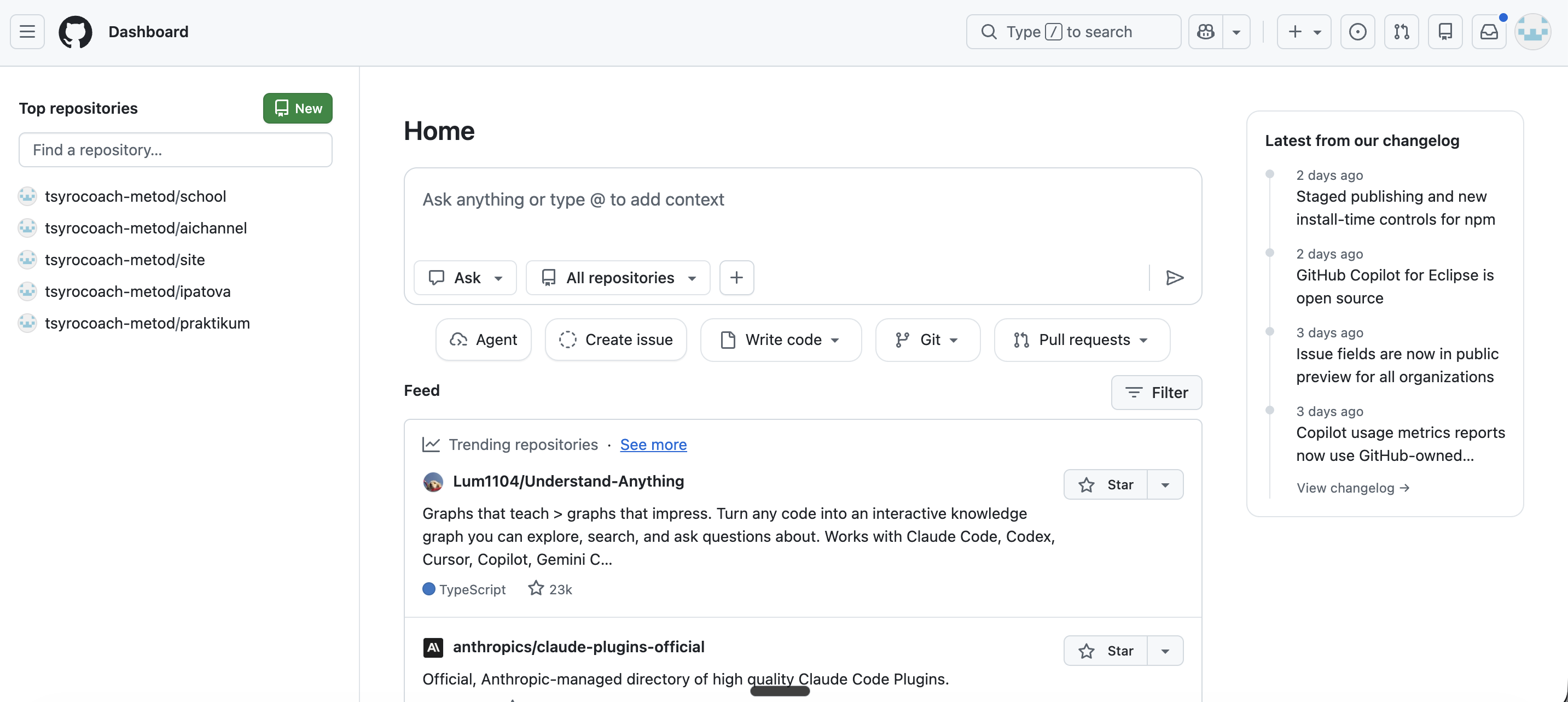Click the plus add context button
This screenshot has height=702, width=1568.
click(736, 277)
